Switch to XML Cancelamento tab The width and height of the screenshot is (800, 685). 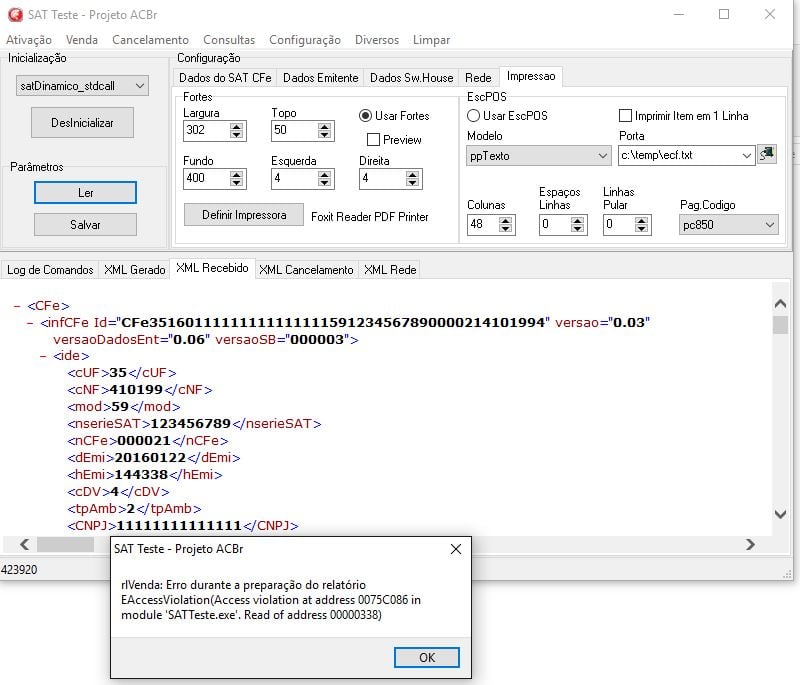(306, 270)
